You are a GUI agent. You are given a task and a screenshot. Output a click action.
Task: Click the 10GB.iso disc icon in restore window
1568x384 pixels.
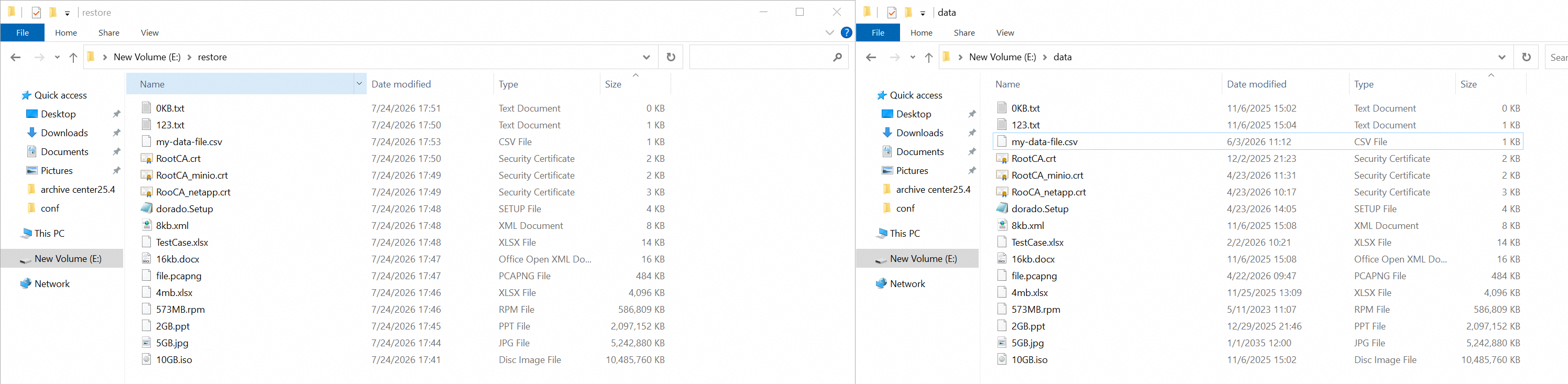[x=146, y=360]
